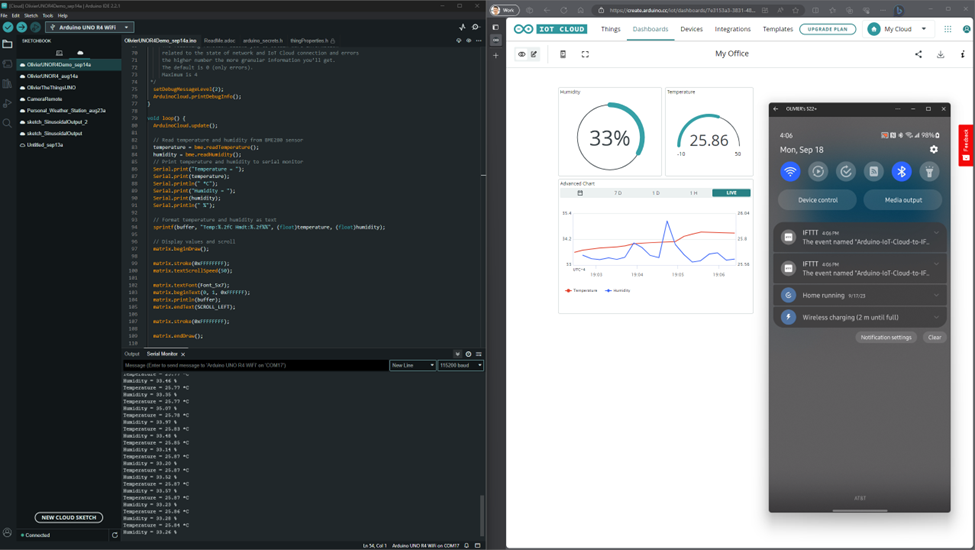Open the New Line ending dropdown
This screenshot has height=550, width=975.
[x=413, y=365]
